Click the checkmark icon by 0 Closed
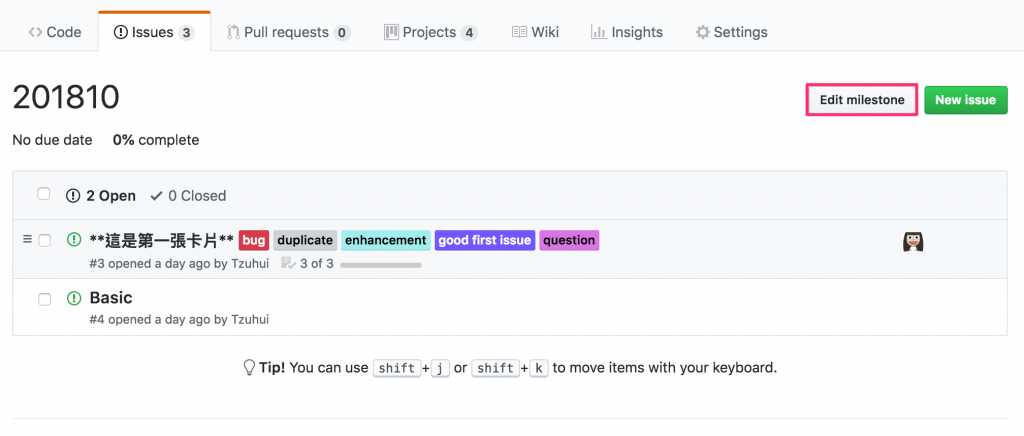Image resolution: width=1024 pixels, height=436 pixels. click(x=156, y=196)
